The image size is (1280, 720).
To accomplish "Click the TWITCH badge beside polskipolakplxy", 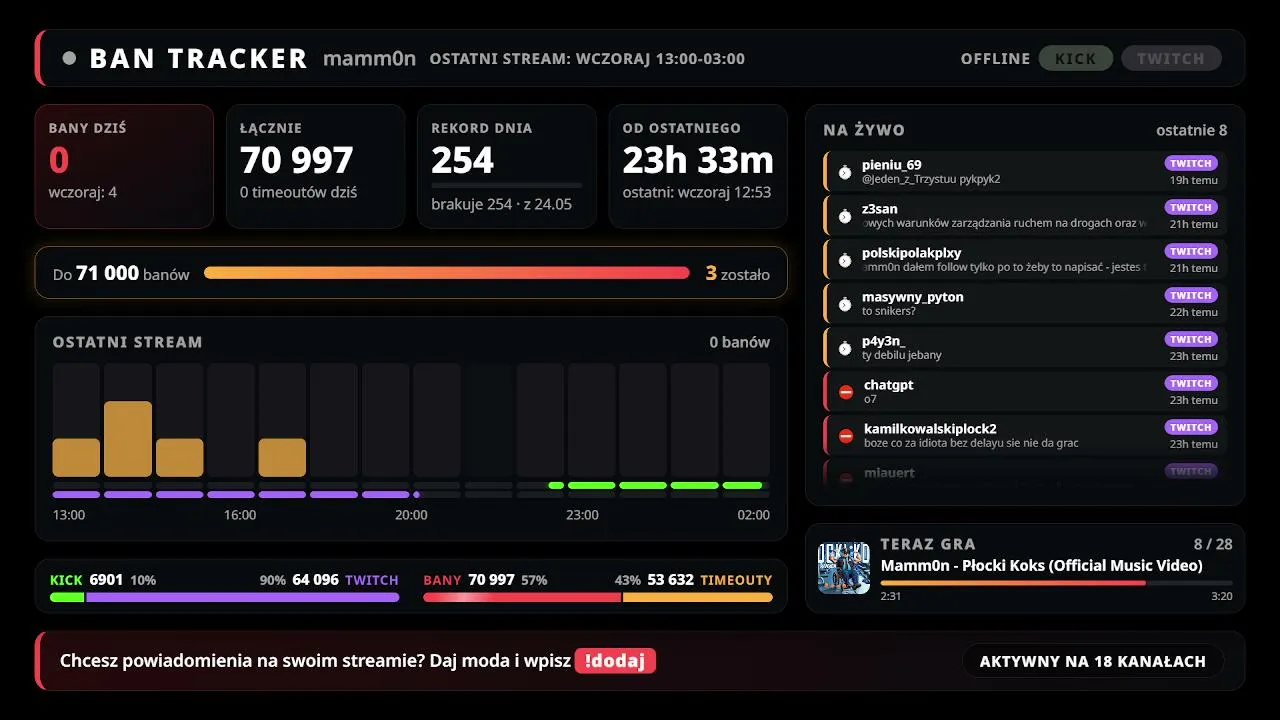I will point(1191,251).
